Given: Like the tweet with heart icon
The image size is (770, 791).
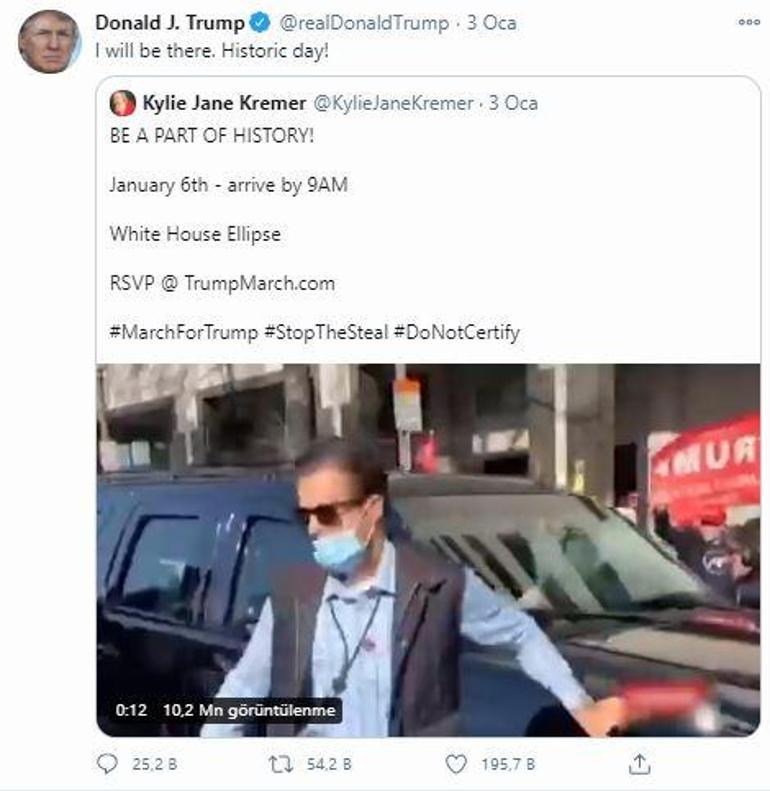Looking at the screenshot, I should [456, 764].
